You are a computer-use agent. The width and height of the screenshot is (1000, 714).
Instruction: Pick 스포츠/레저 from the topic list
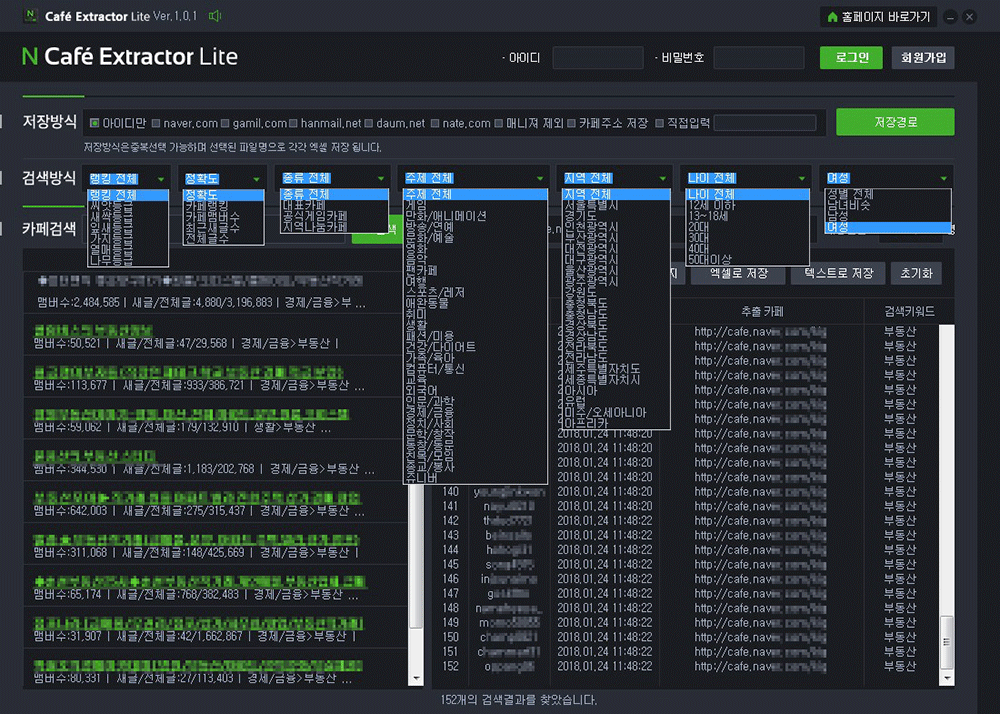475,292
